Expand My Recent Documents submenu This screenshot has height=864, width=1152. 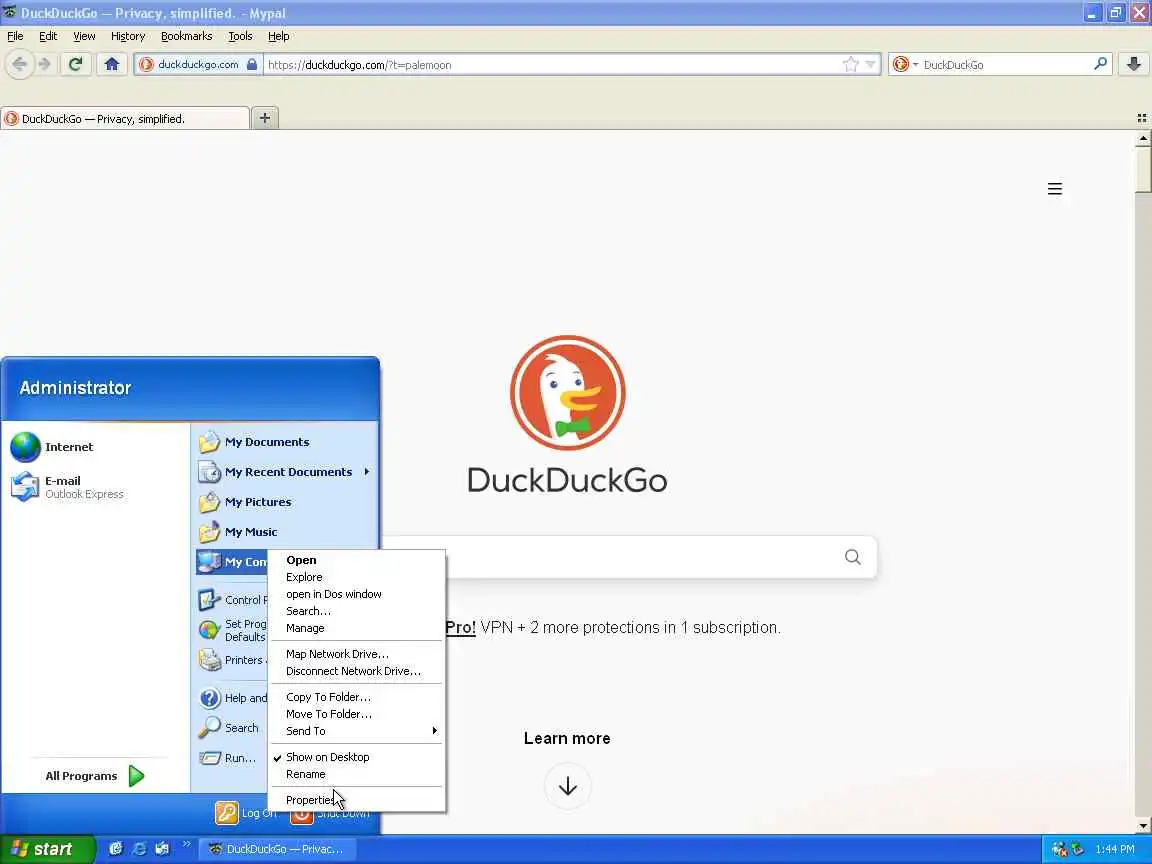[285, 472]
